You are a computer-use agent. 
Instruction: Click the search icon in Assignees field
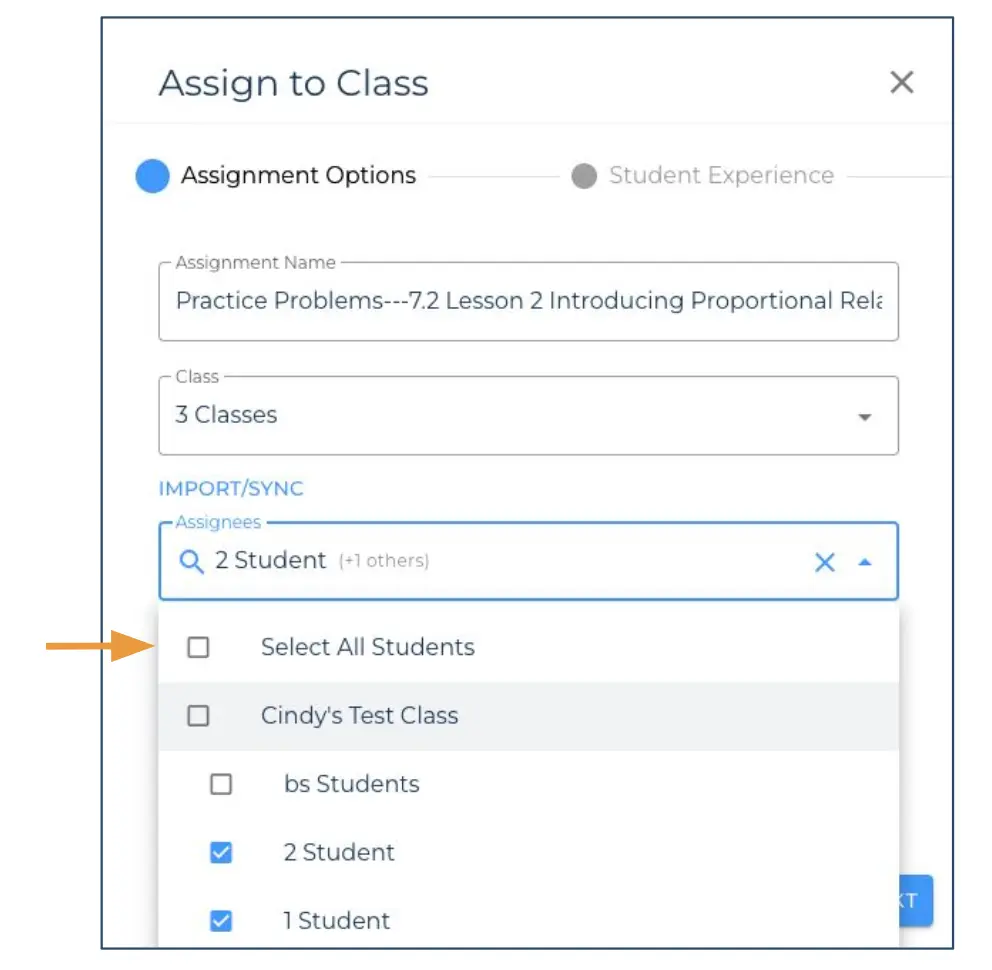(x=190, y=561)
